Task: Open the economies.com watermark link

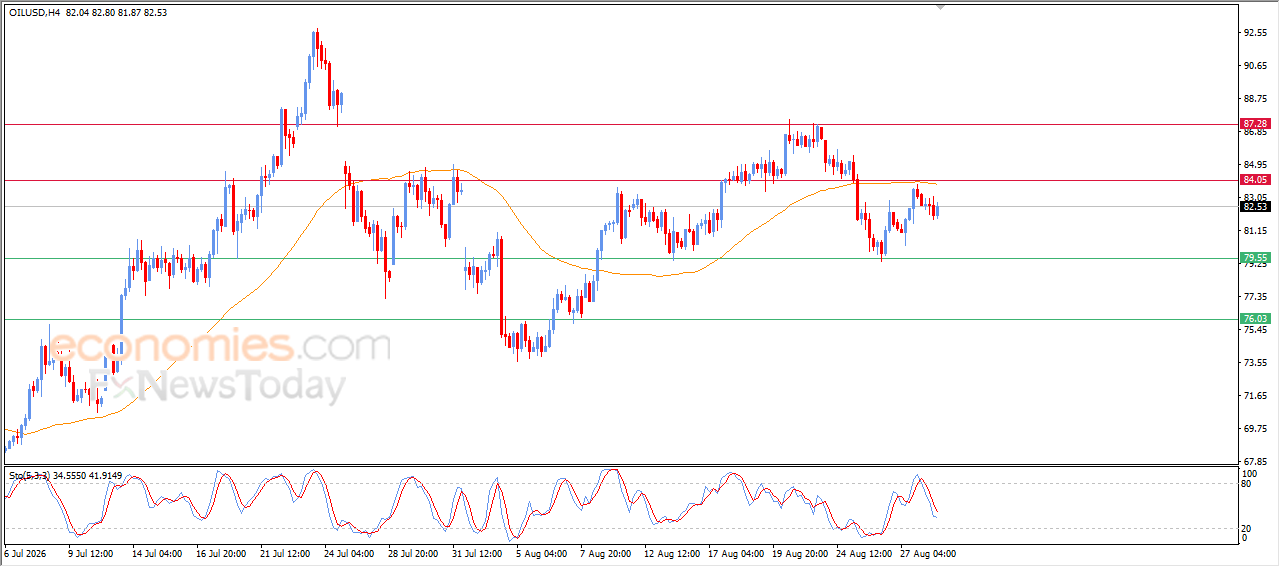Action: click(x=221, y=347)
